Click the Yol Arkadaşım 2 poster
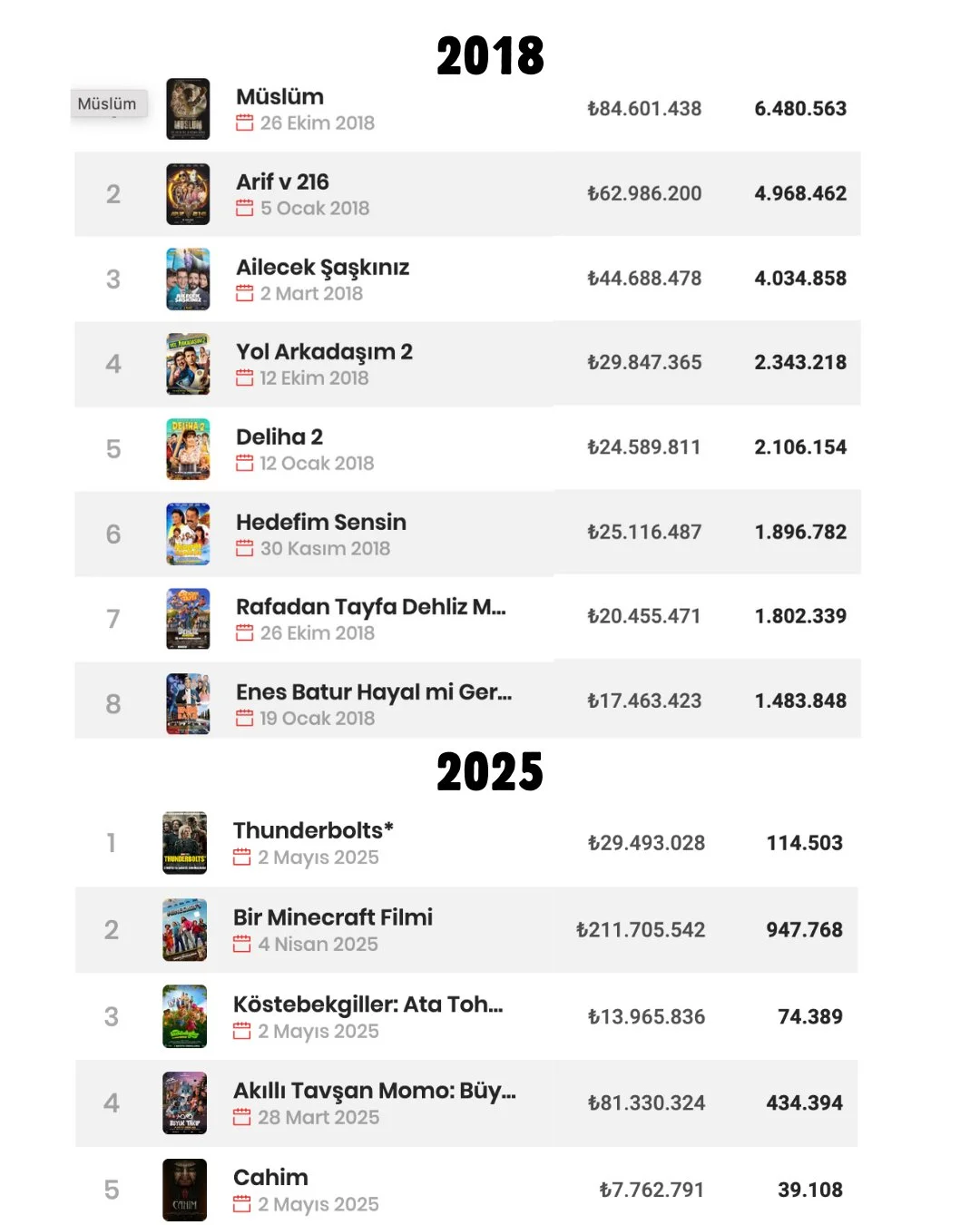The height and width of the screenshot is (1225, 980). 188,364
